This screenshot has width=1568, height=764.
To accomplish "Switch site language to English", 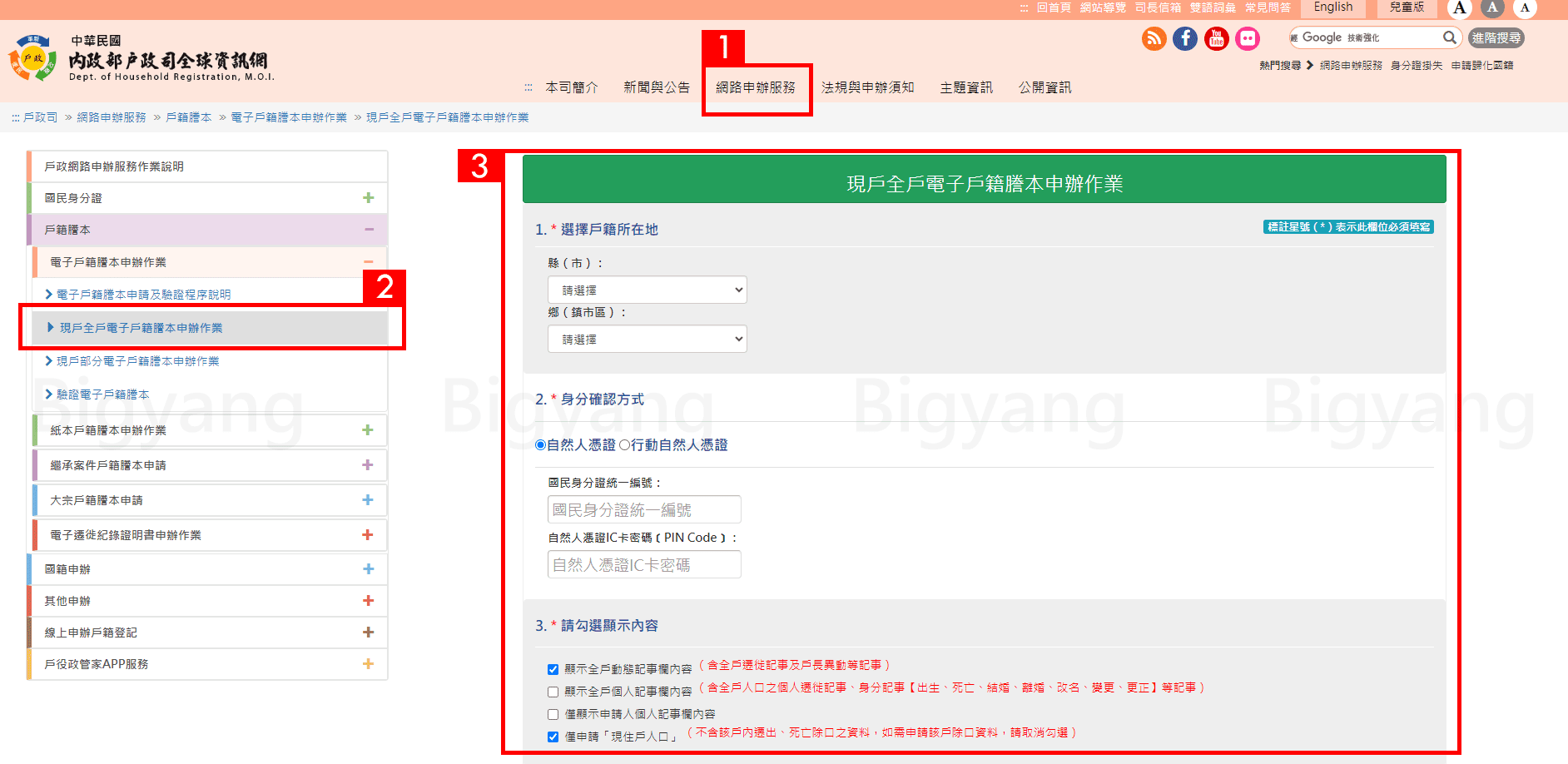I will (x=1332, y=7).
